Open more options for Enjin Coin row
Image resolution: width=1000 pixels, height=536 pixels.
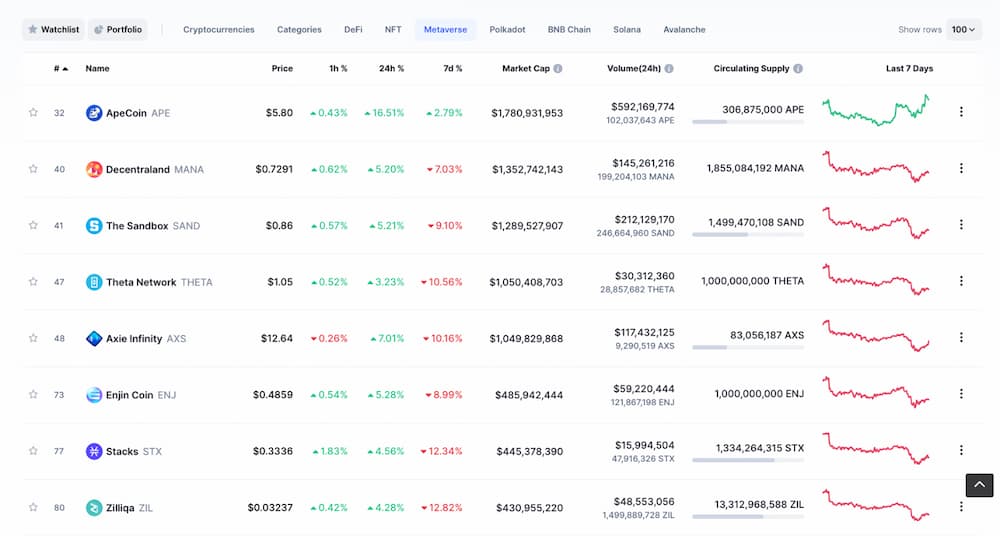point(960,394)
